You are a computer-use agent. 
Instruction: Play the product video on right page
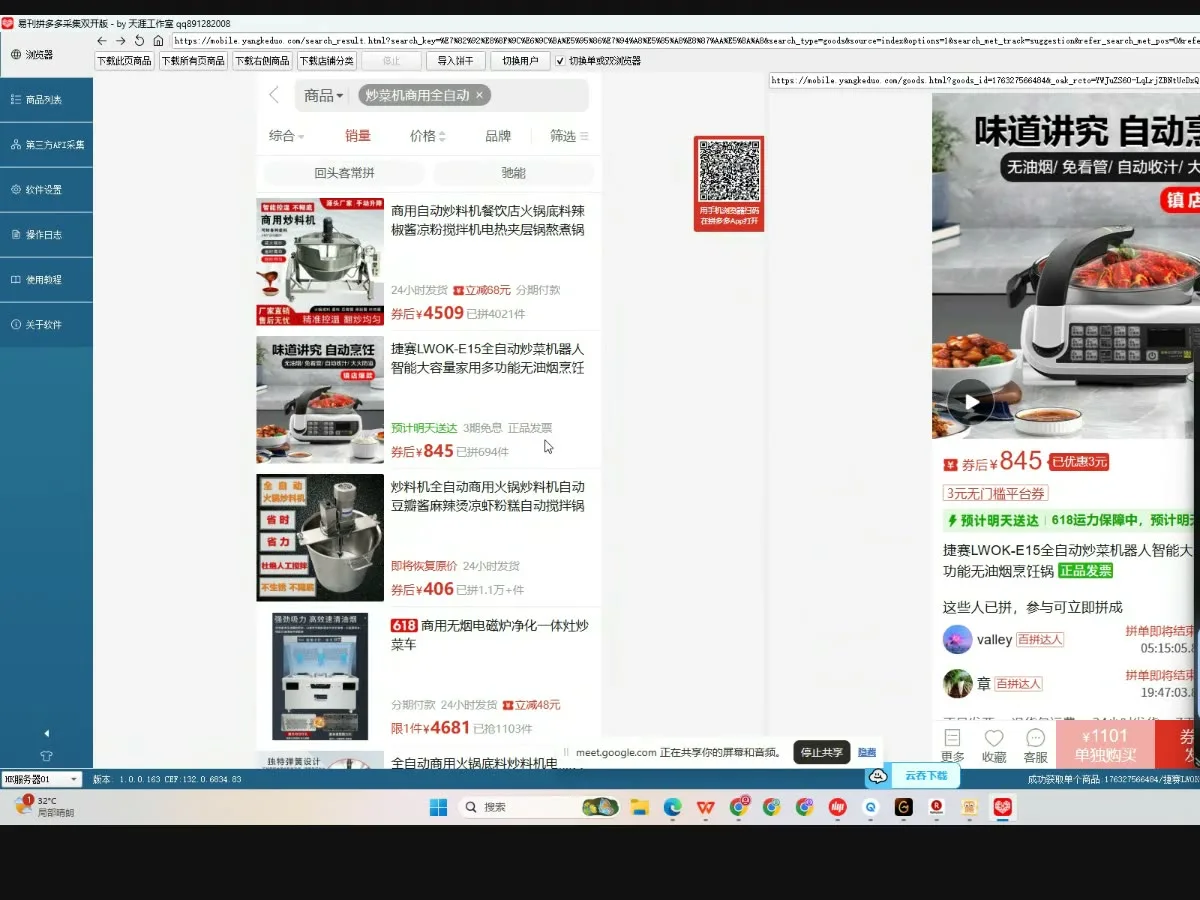pyautogui.click(x=970, y=402)
